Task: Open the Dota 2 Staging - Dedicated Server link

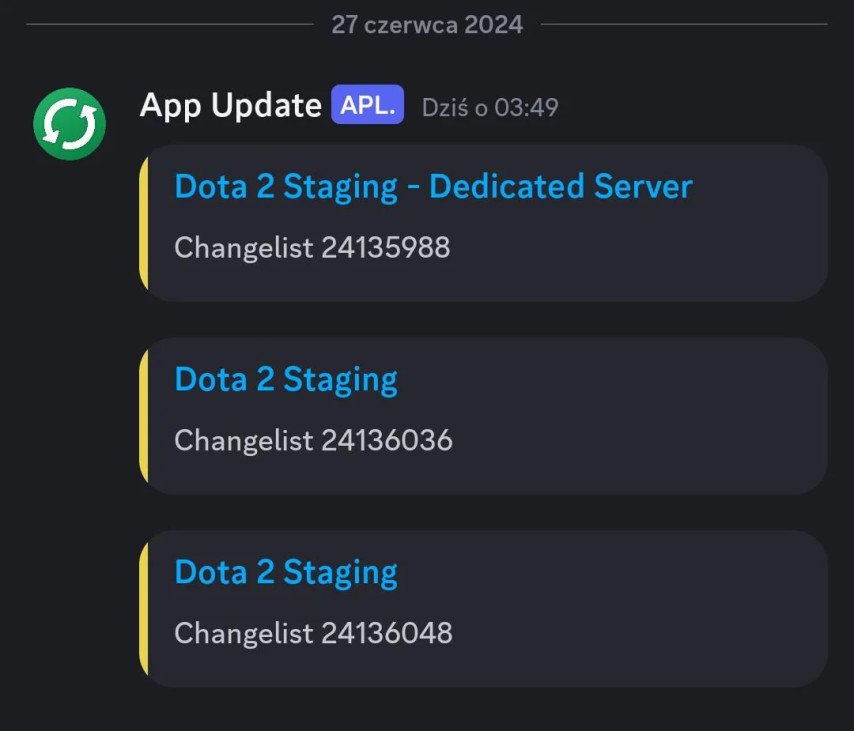Action: pyautogui.click(x=432, y=186)
